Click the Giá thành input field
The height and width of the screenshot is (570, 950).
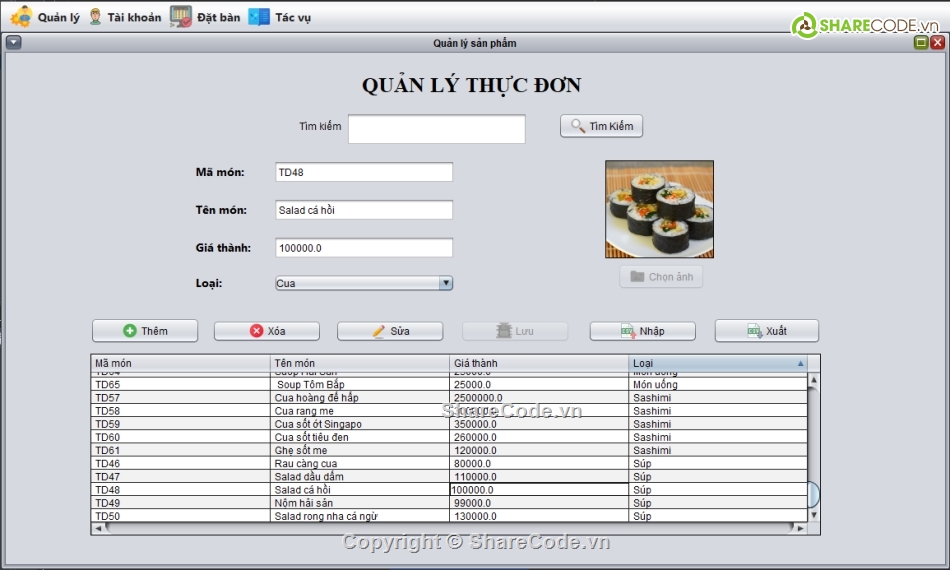click(x=364, y=248)
